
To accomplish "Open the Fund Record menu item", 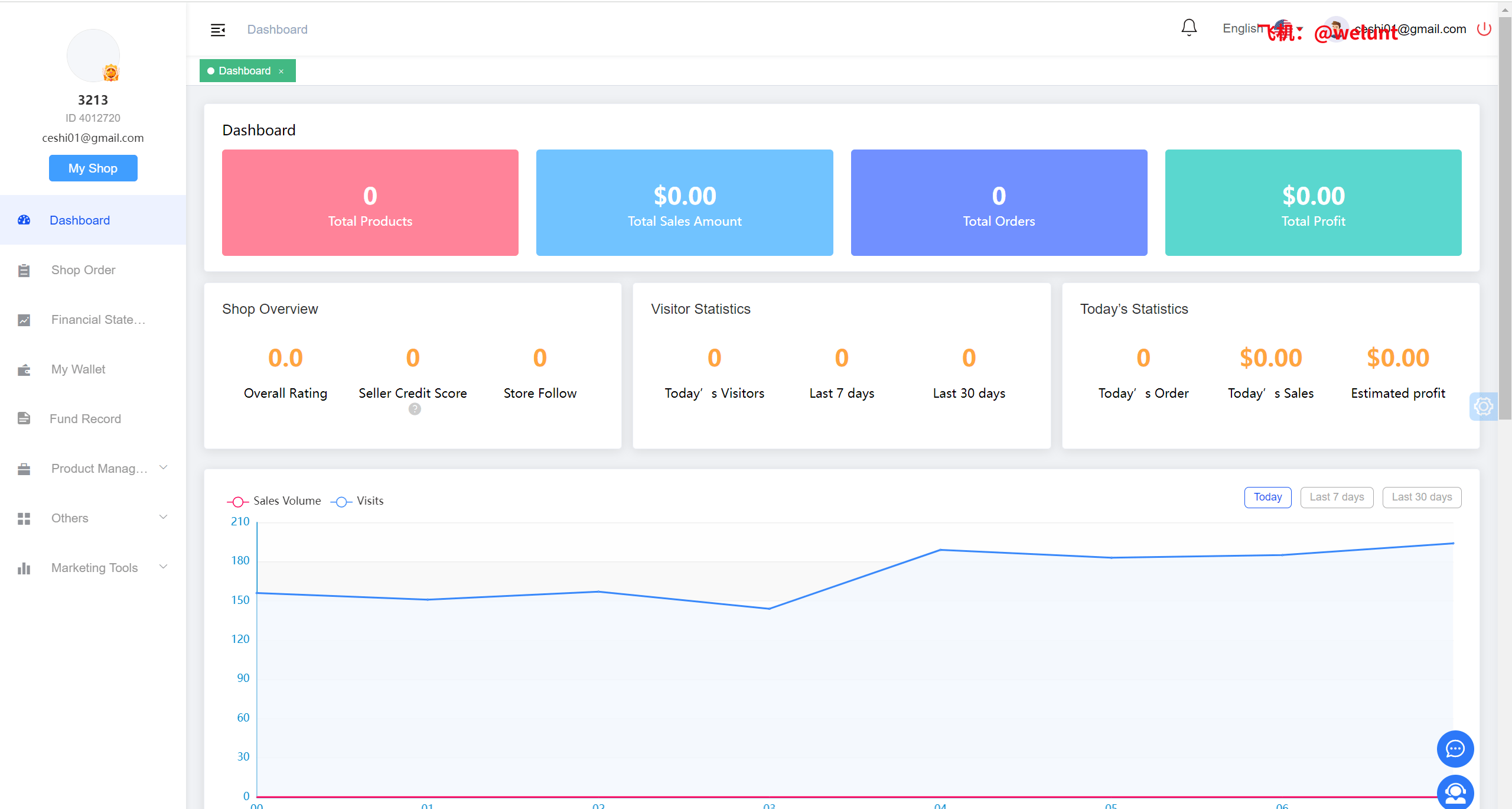I will click(85, 419).
